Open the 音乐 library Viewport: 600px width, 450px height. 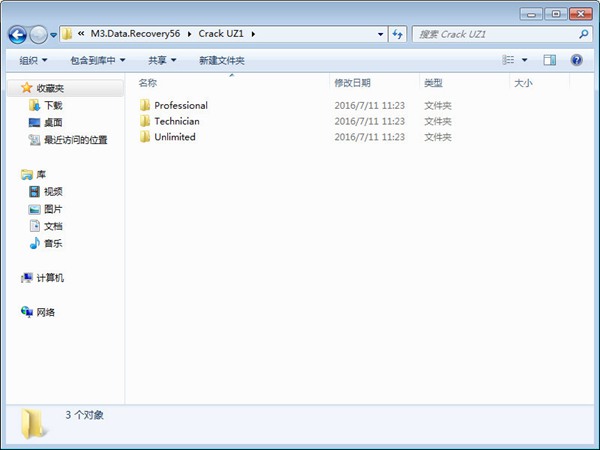[x=53, y=243]
